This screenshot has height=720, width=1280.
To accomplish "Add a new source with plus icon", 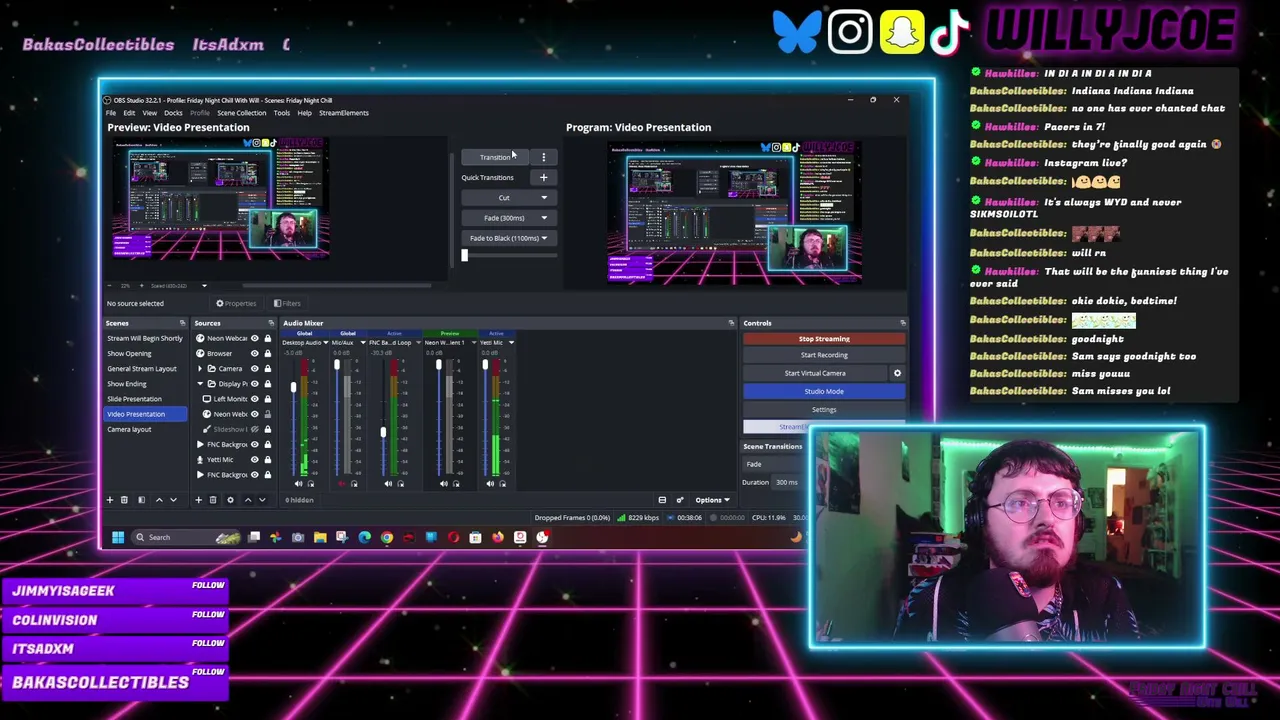I will point(198,500).
